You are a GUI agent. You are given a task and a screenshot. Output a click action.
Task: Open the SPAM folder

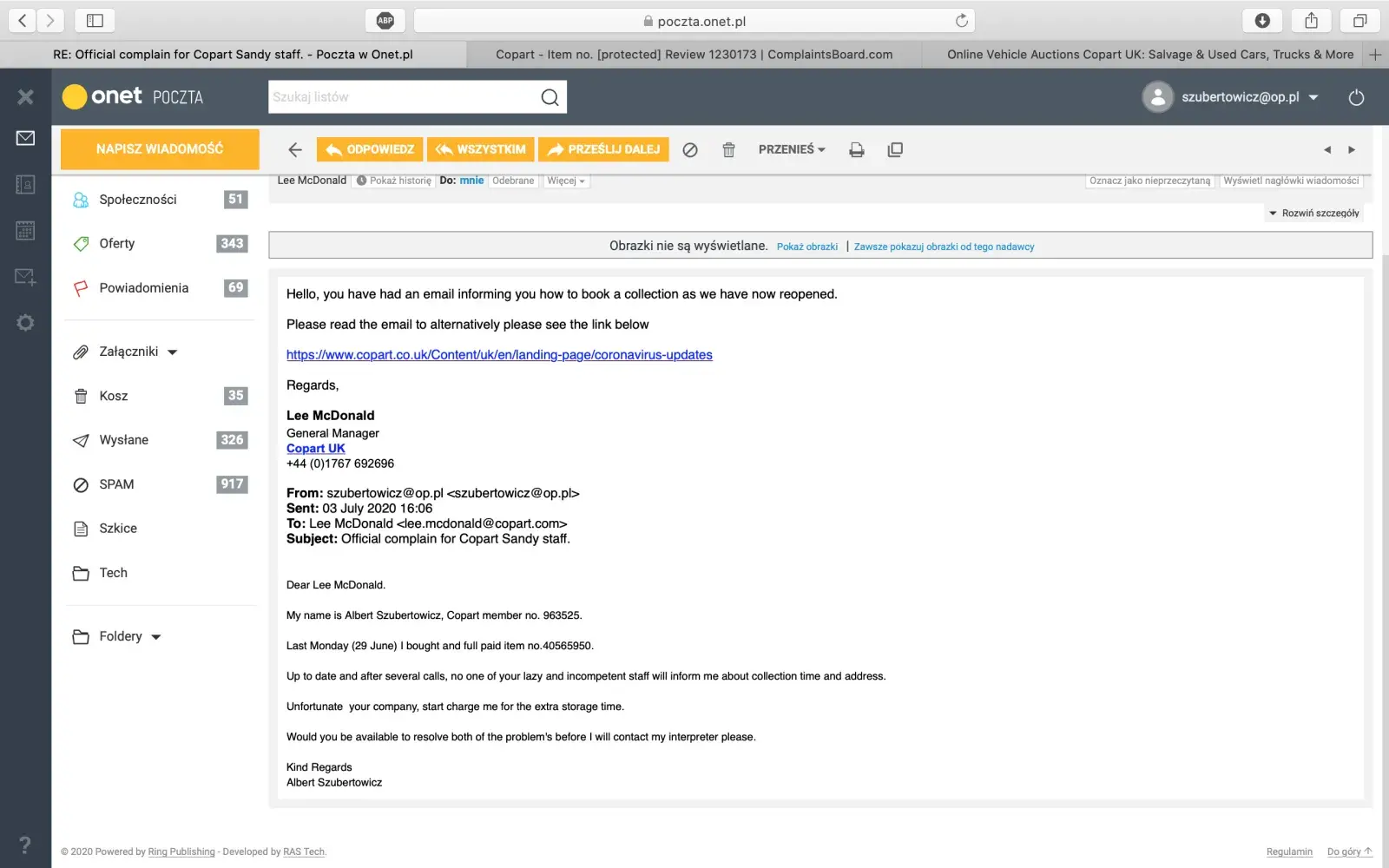[x=116, y=484]
